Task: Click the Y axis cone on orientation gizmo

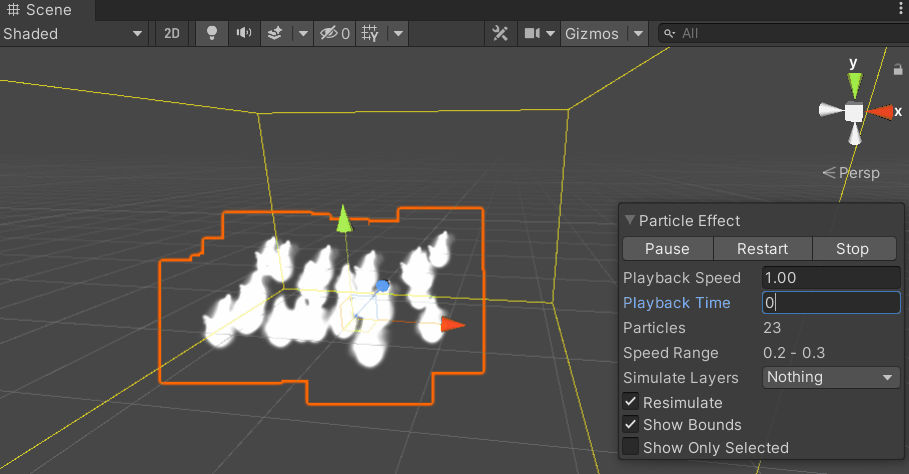Action: click(855, 85)
